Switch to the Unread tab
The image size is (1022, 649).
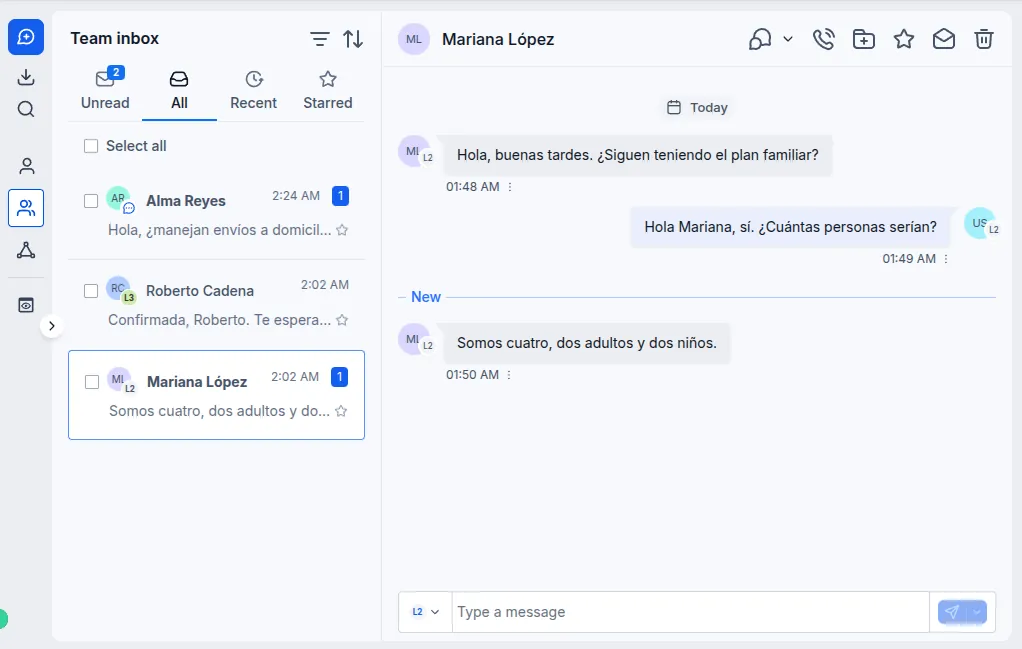click(x=105, y=90)
